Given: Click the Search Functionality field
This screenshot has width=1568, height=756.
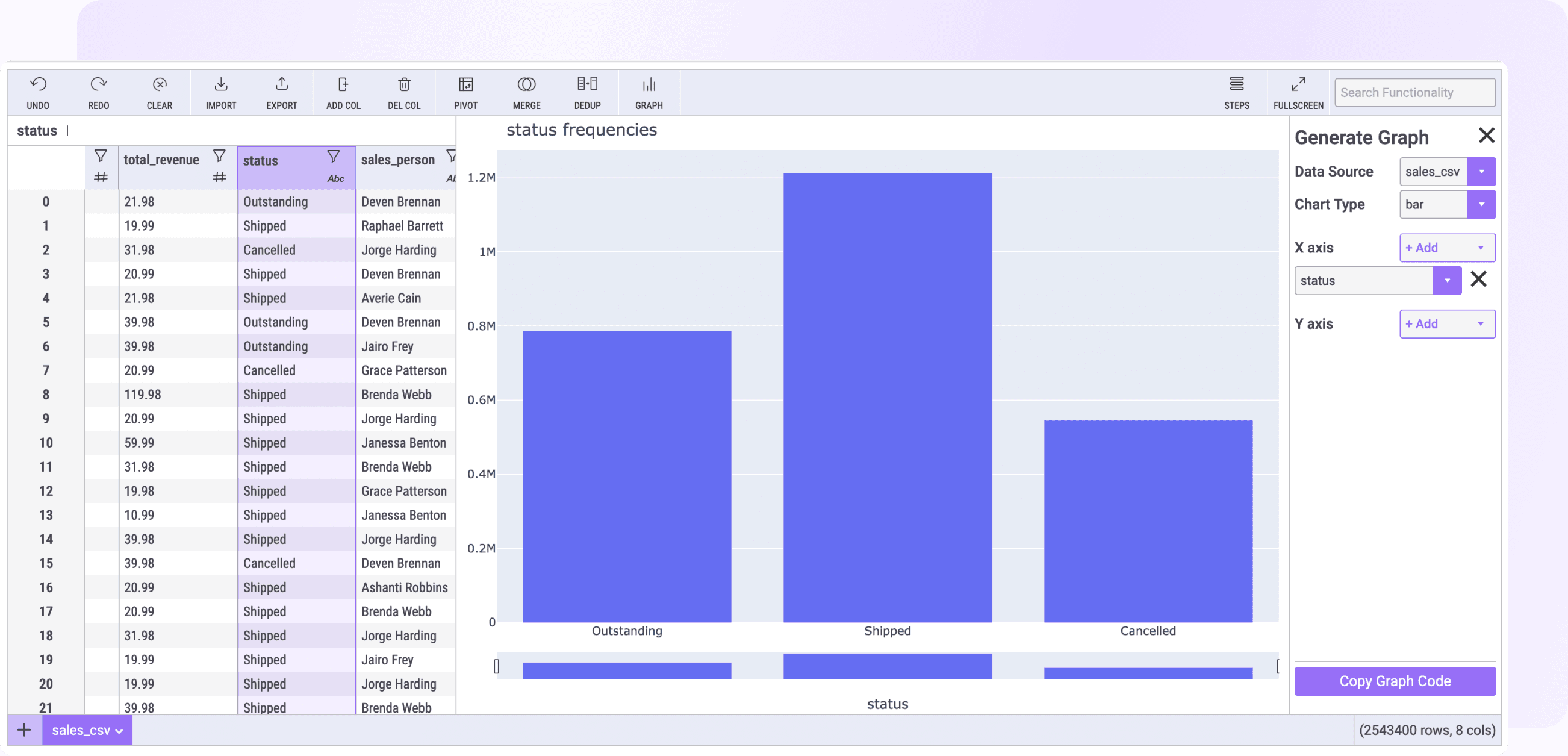Looking at the screenshot, I should (1414, 92).
